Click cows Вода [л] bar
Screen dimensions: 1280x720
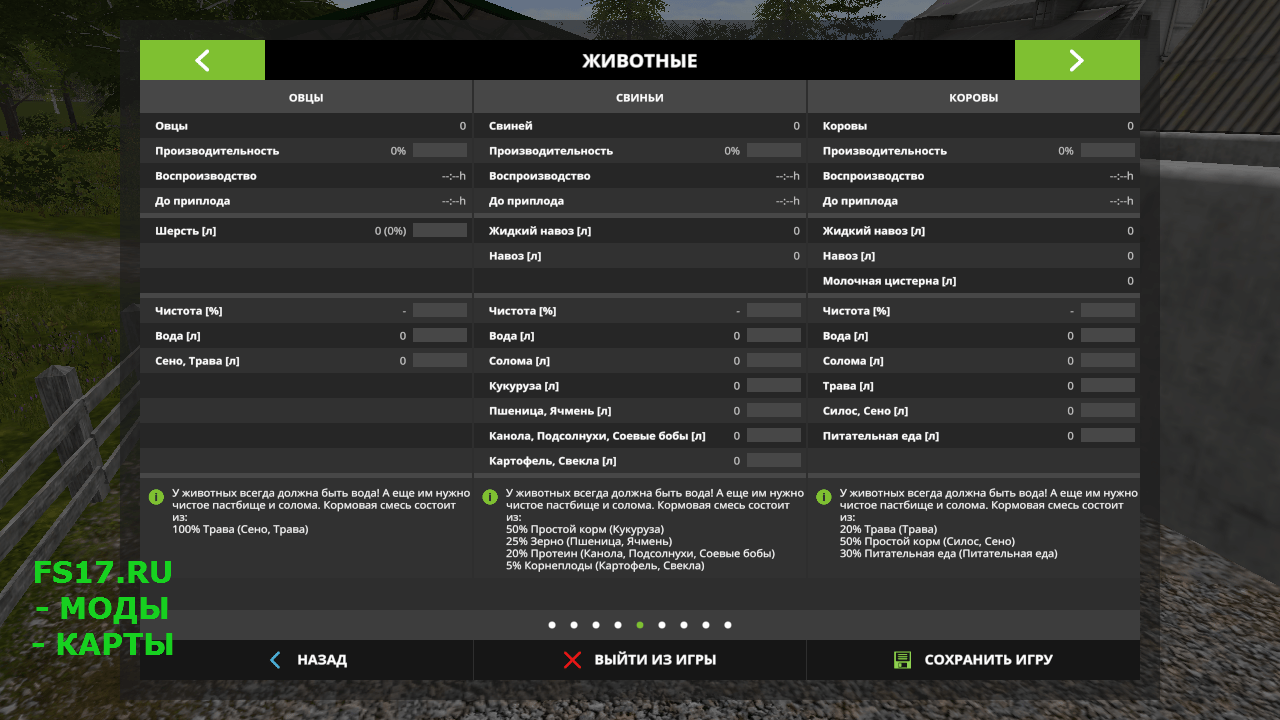click(1108, 335)
